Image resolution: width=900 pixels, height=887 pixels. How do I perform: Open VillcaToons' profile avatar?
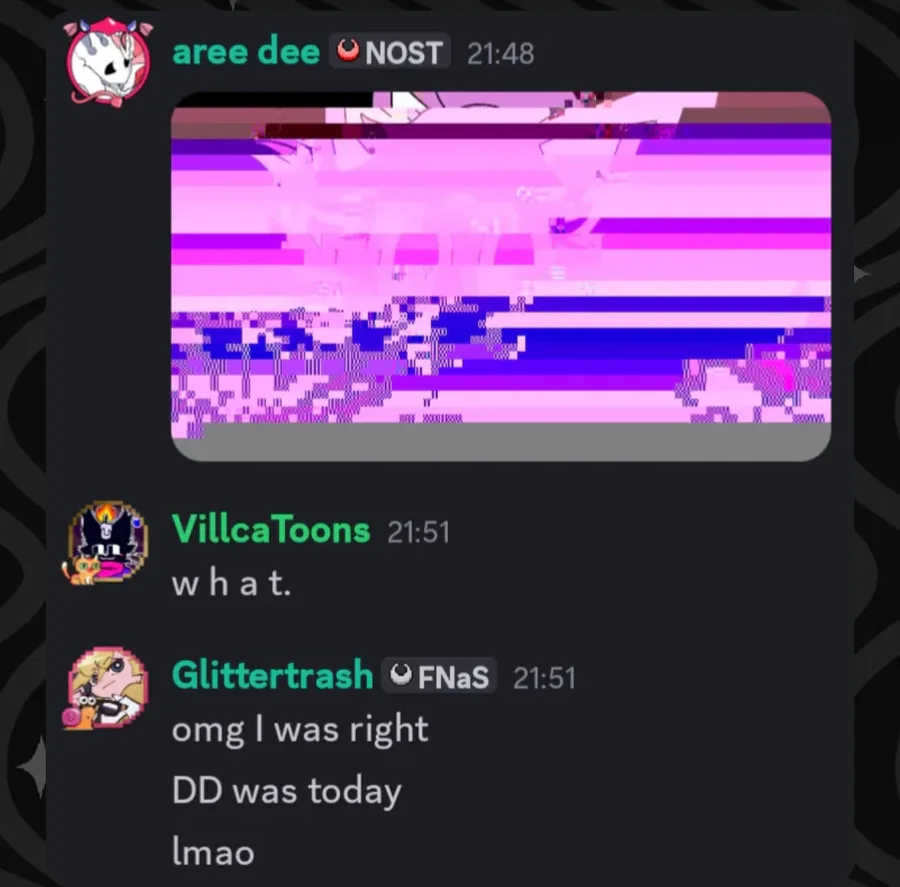coord(107,543)
